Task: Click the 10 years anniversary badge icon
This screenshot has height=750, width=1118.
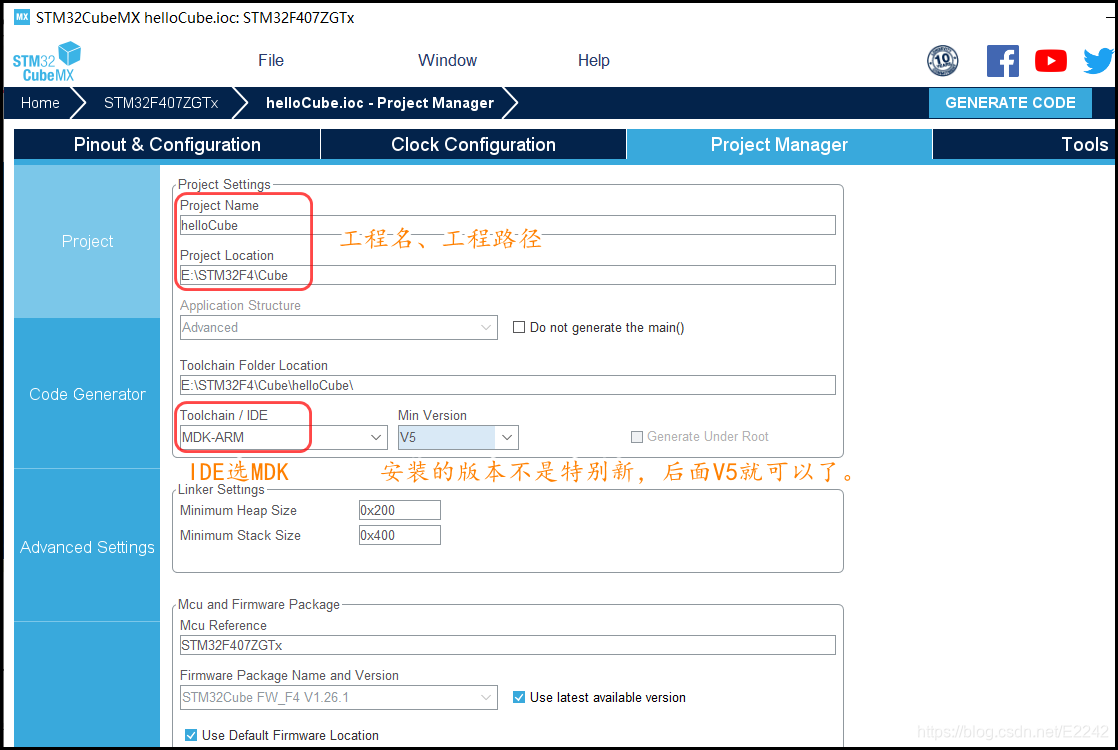Action: 943,61
